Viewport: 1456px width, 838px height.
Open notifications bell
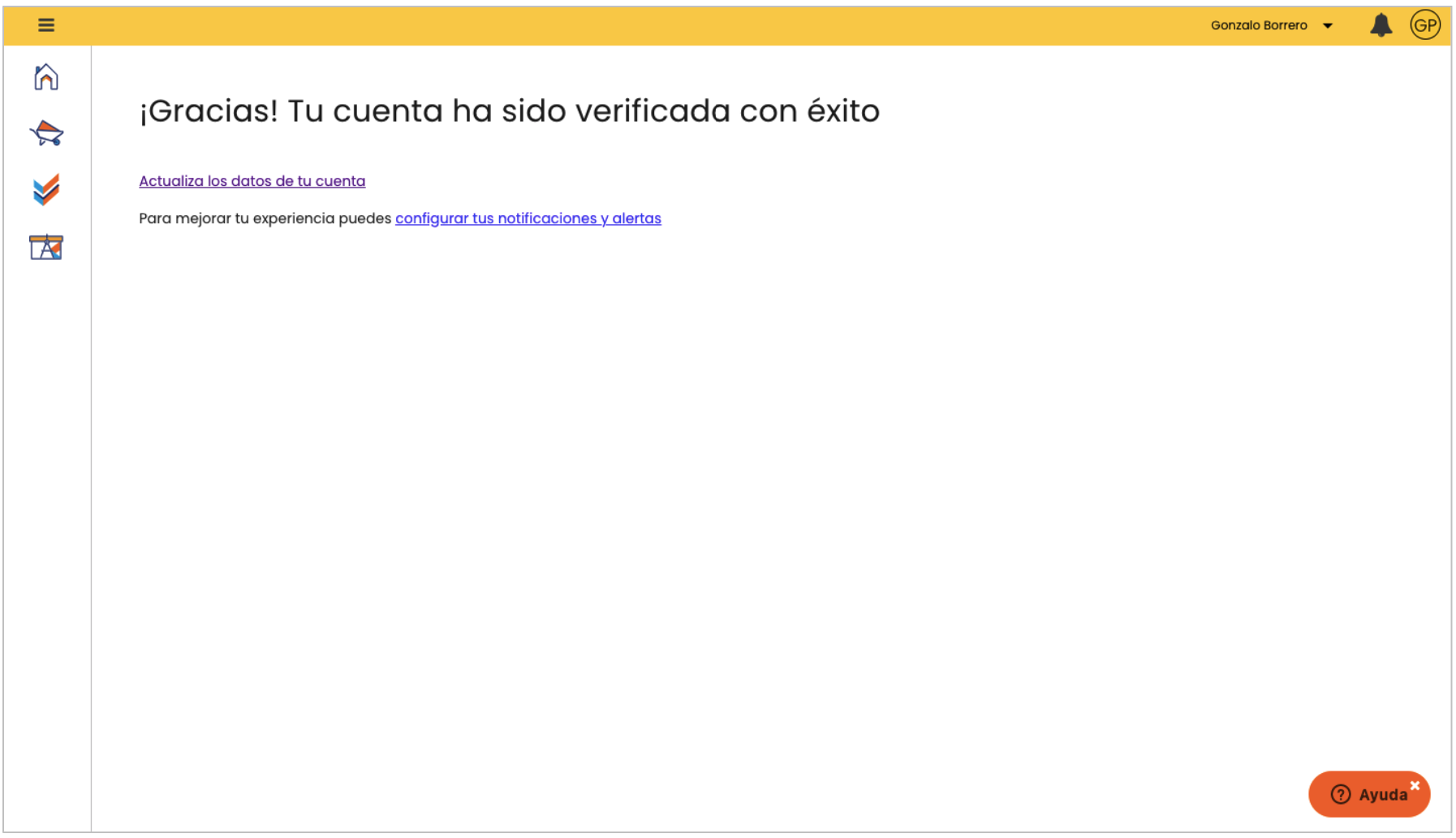1381,25
